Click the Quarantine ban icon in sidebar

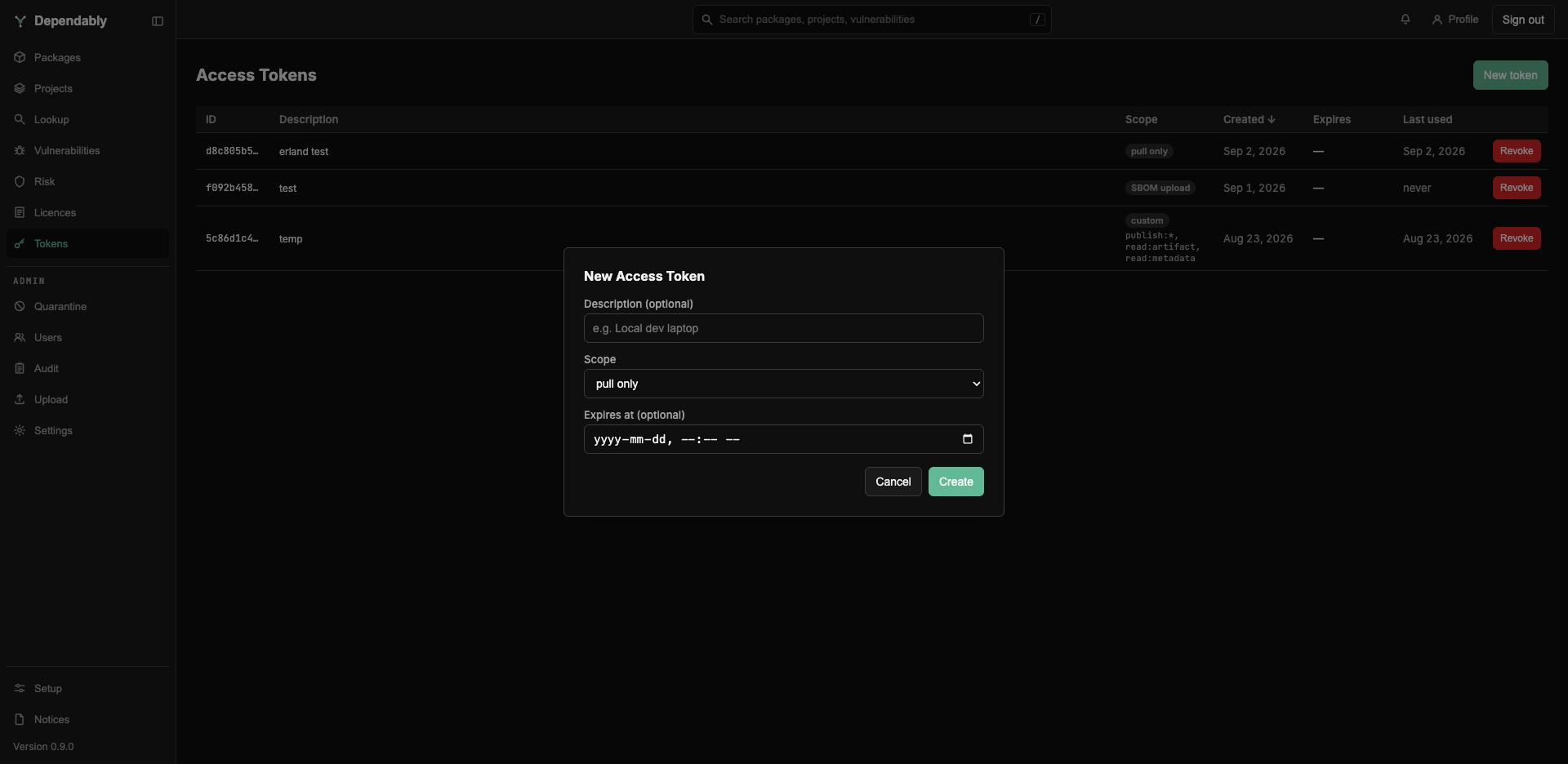click(x=20, y=307)
